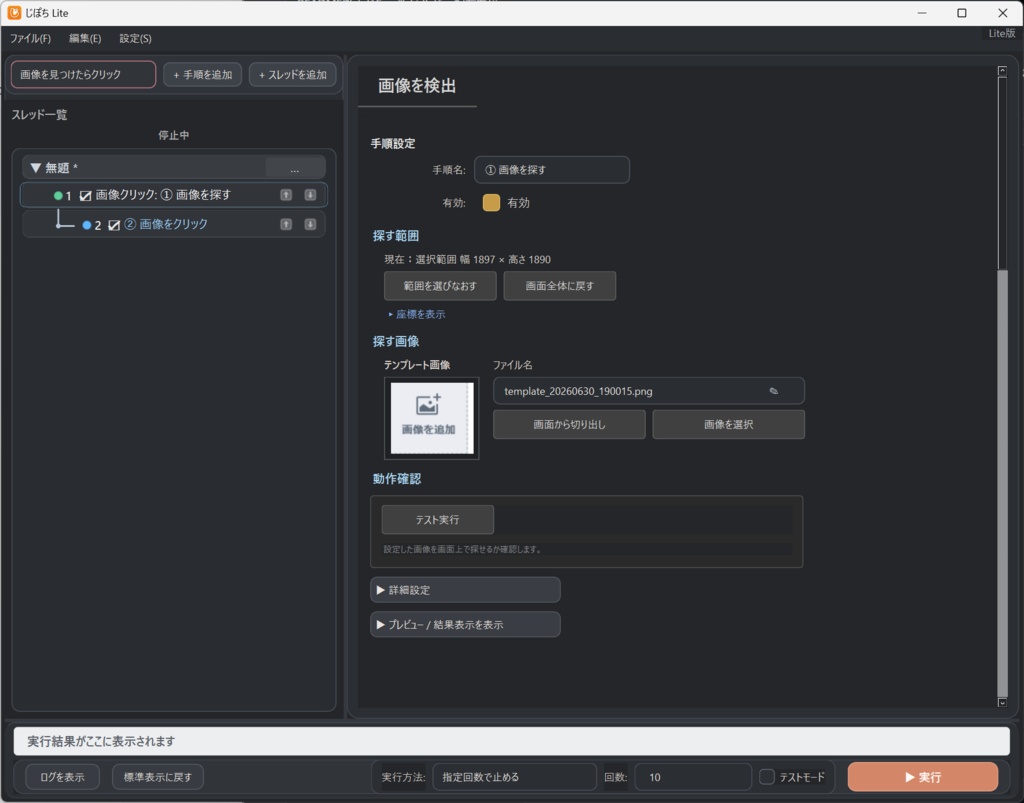This screenshot has height=803, width=1024.
Task: Click the テスト実行 button
Action: pos(438,520)
